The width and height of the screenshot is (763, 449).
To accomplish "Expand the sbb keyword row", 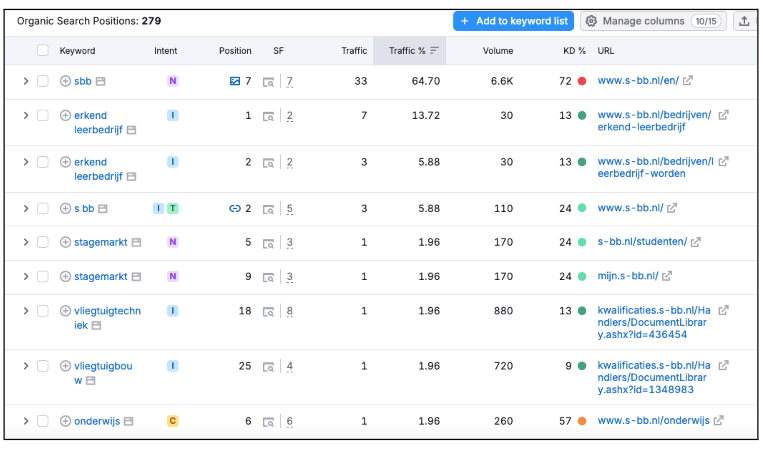I will tap(26, 81).
